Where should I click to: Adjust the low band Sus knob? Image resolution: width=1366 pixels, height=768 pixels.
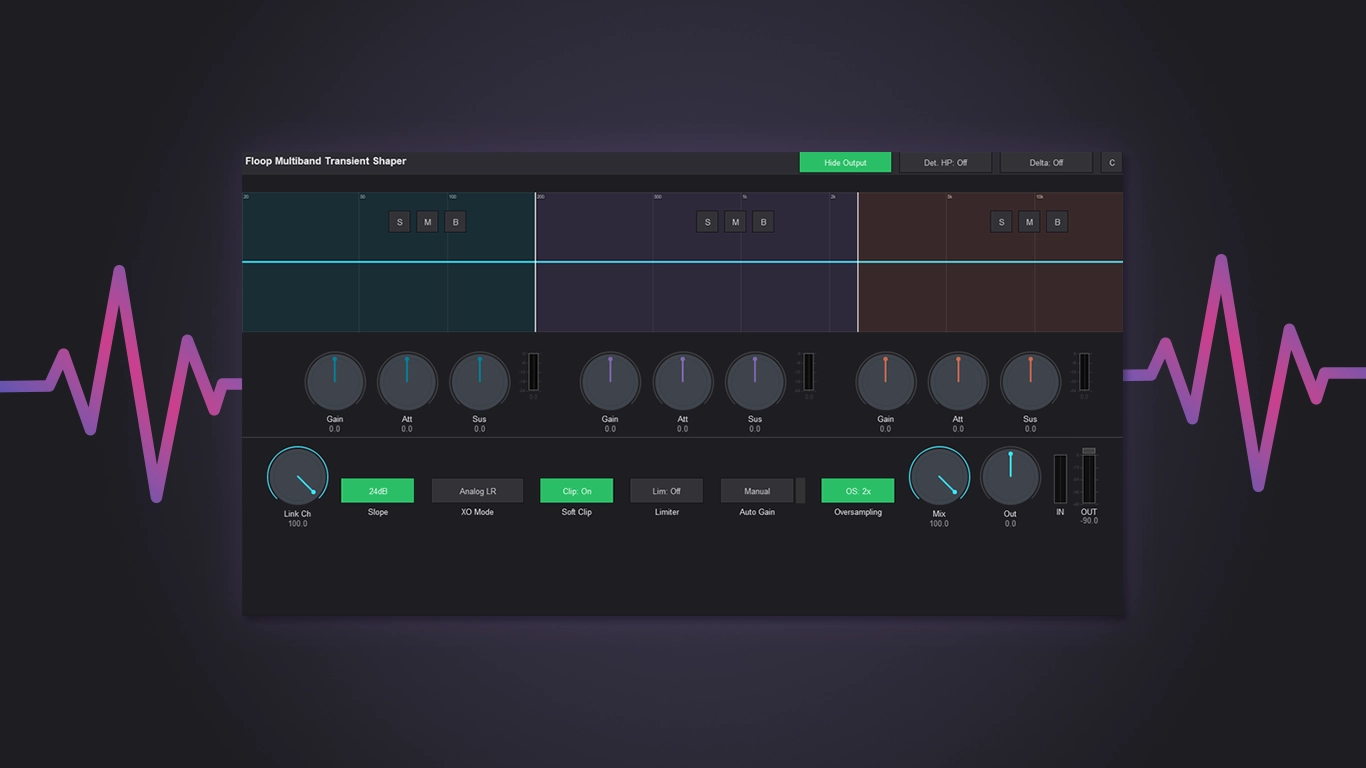coord(480,381)
